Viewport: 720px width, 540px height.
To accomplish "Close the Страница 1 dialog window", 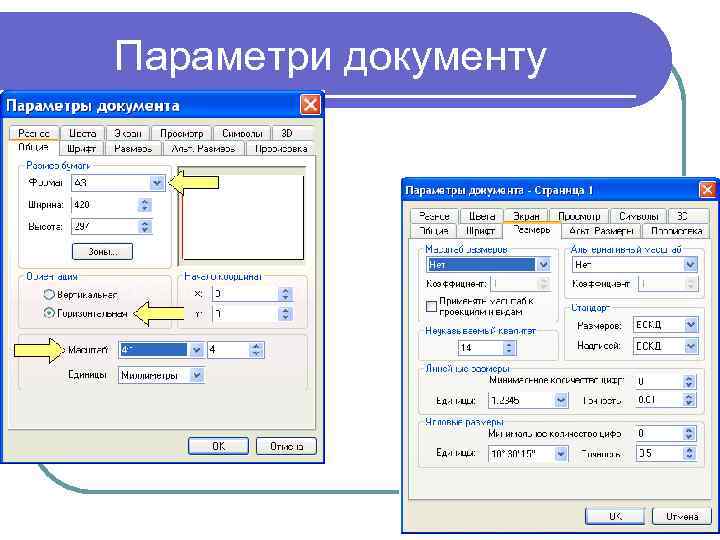I will point(708,189).
